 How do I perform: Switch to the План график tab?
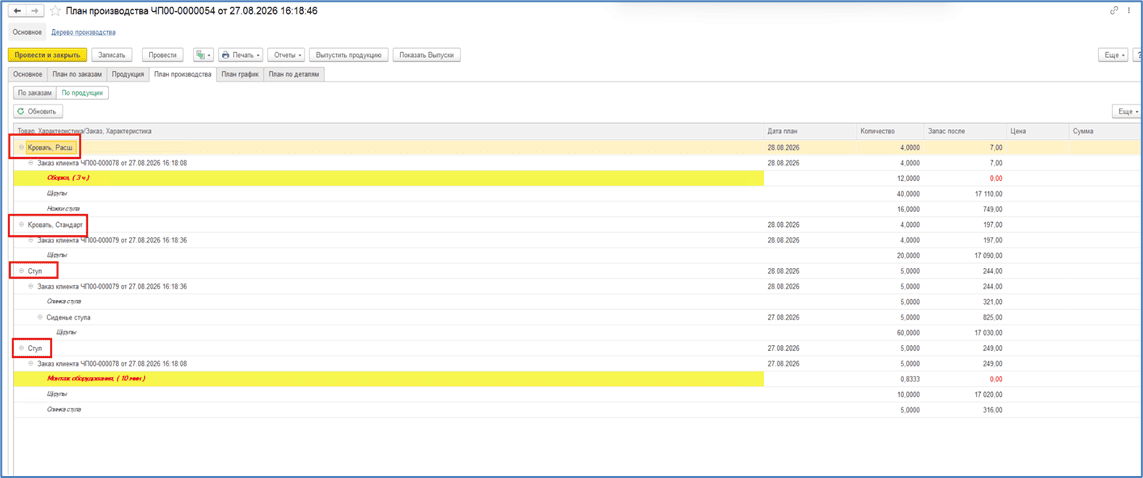point(241,74)
